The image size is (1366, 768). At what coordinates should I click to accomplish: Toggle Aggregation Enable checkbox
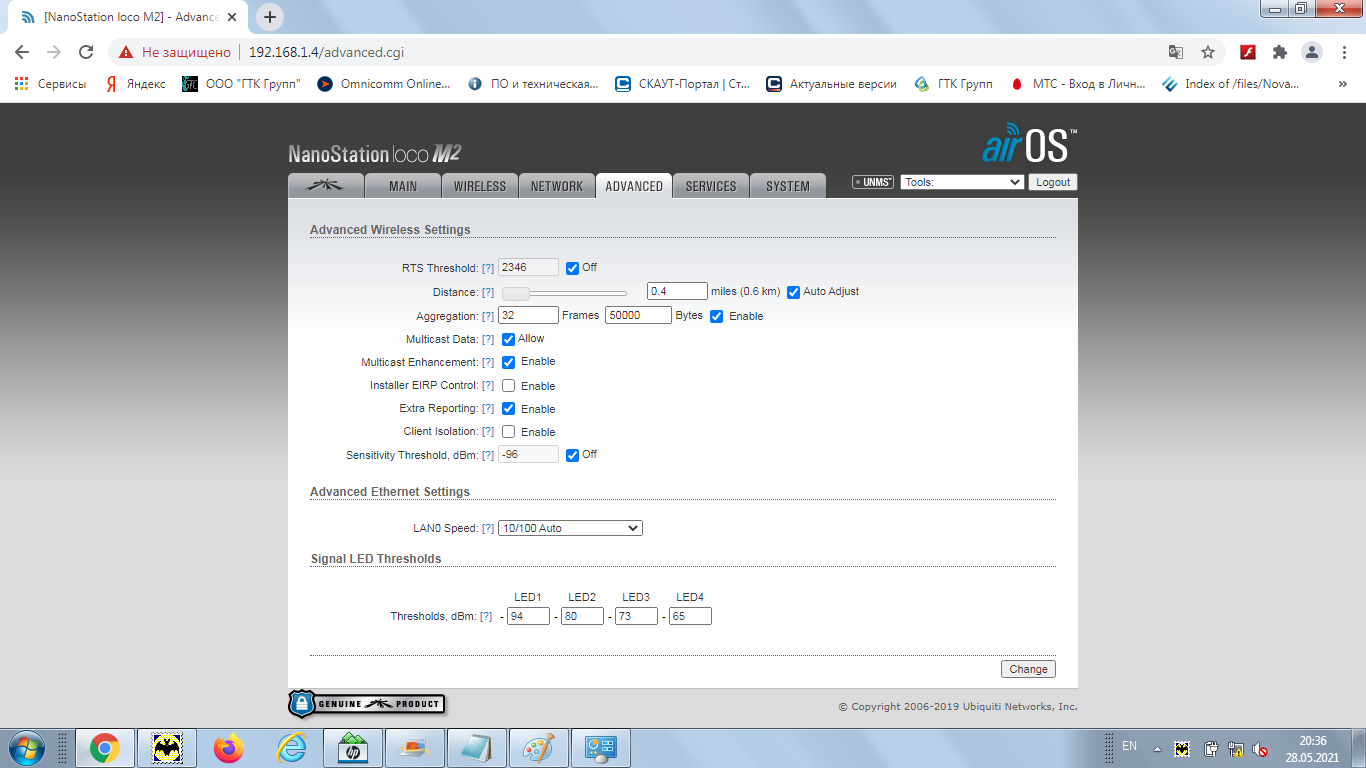(x=716, y=316)
